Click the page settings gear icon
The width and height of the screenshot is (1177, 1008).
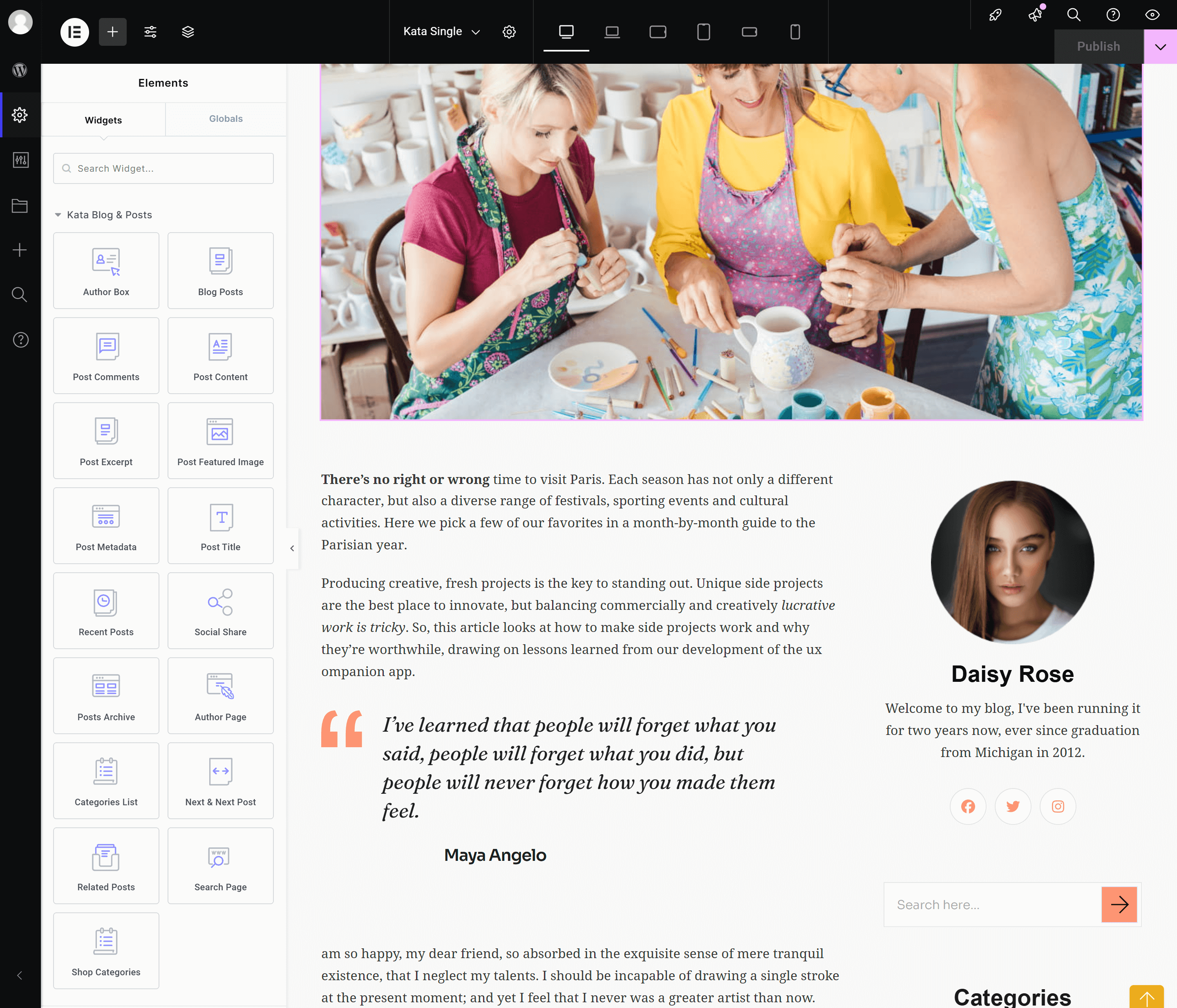pyautogui.click(x=509, y=32)
